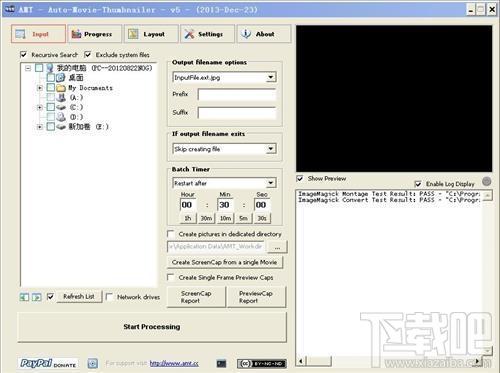500x373 pixels.
Task: Click the log vertical scrollbar up arrow
Action: (488, 195)
